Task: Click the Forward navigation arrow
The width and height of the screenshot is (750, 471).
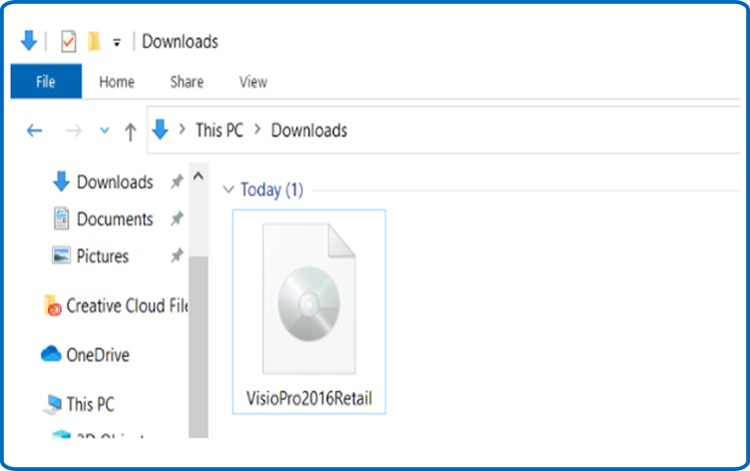Action: coord(74,130)
